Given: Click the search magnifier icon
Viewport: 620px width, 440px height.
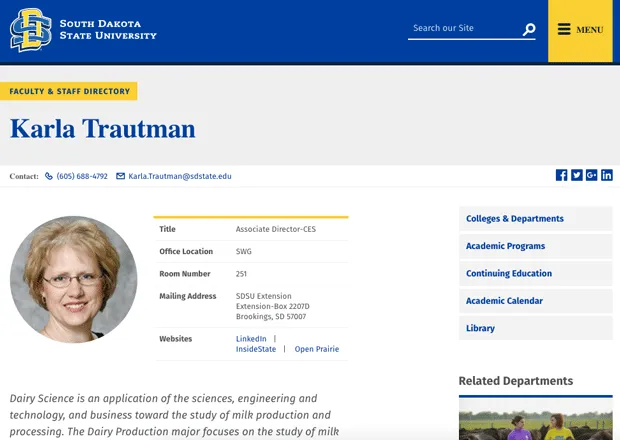Looking at the screenshot, I should point(529,29).
